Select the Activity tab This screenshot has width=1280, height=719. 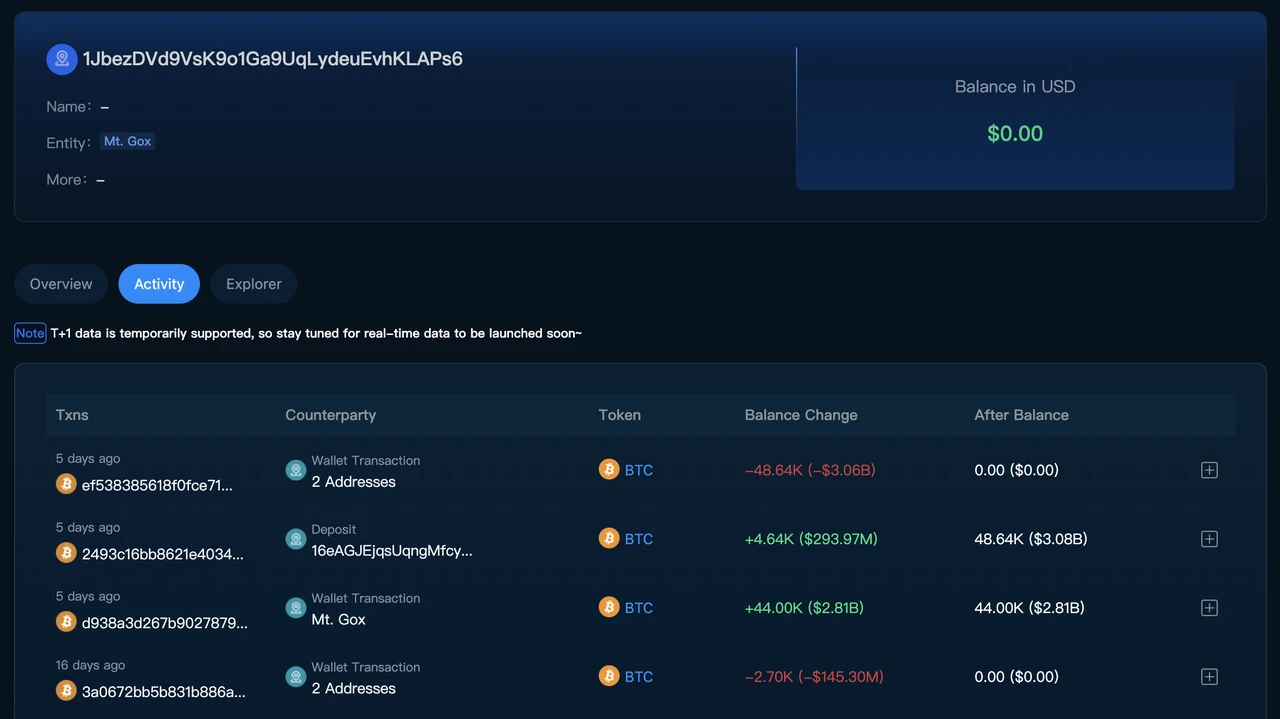159,284
